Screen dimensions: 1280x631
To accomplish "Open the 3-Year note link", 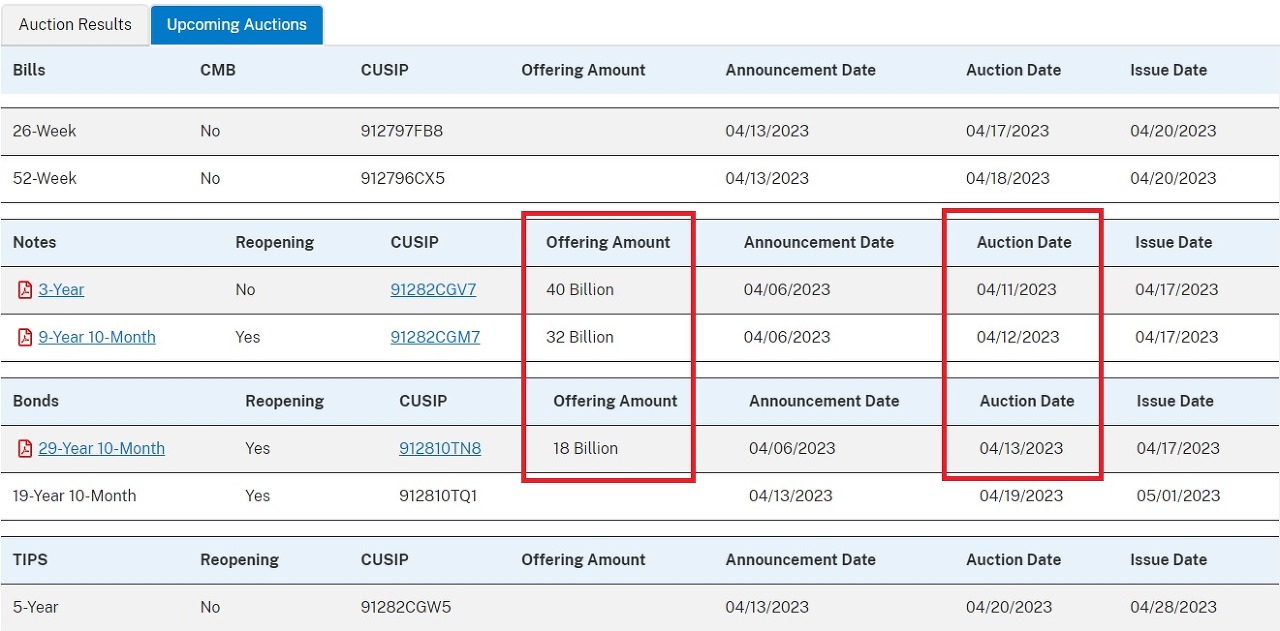I will [x=61, y=290].
